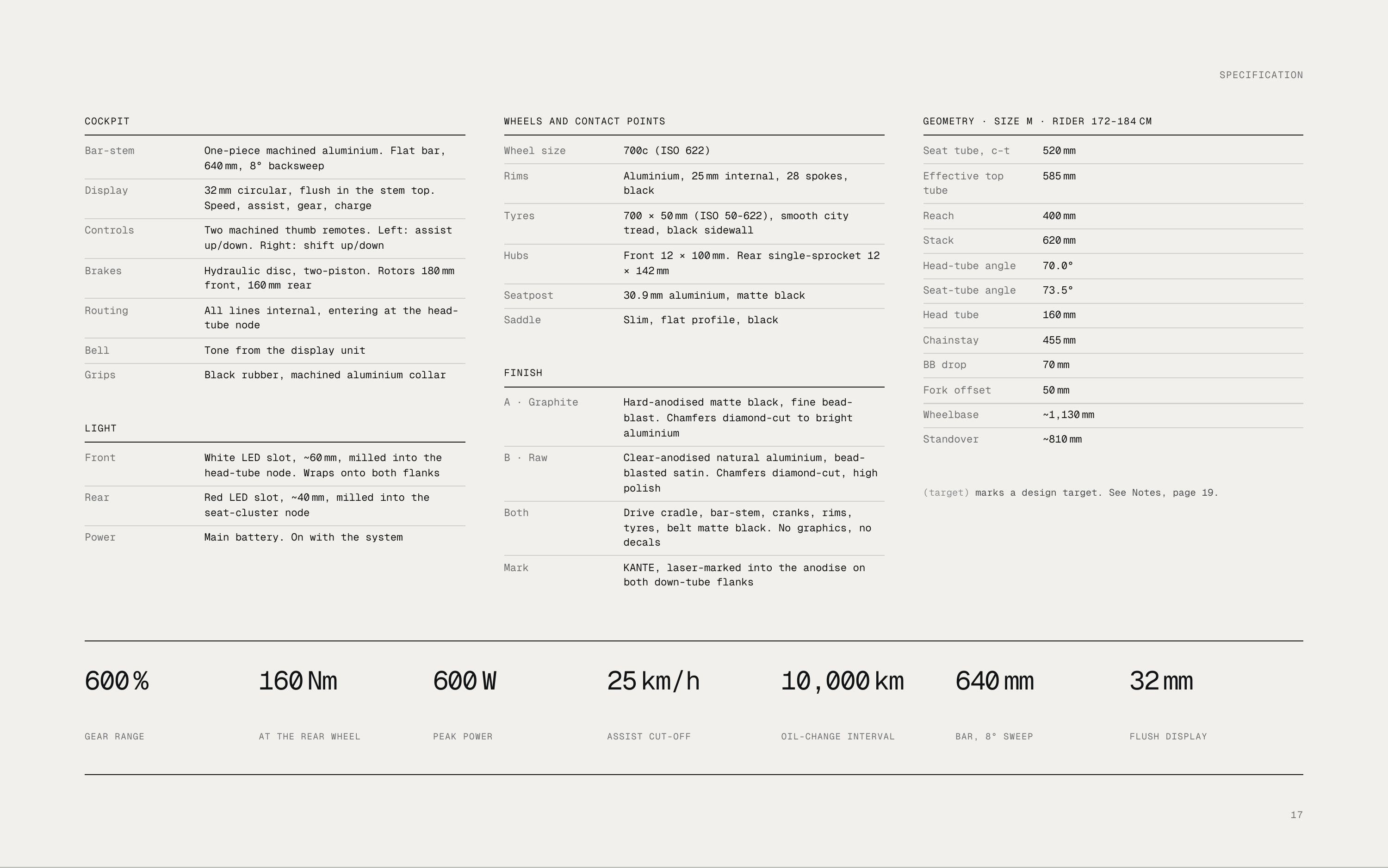Image resolution: width=1388 pixels, height=868 pixels.
Task: Select the WHEELS AND CONTACT POINTS heading
Action: 585,121
